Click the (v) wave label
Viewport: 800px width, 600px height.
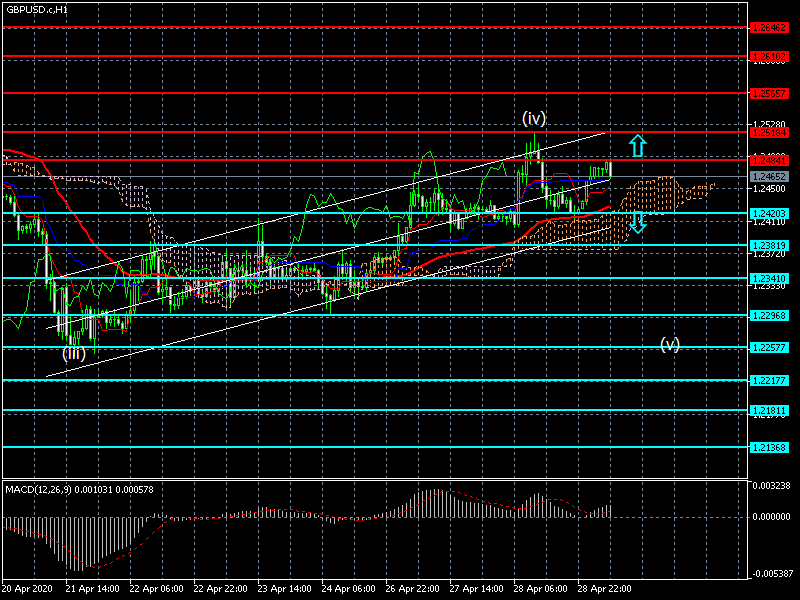670,344
